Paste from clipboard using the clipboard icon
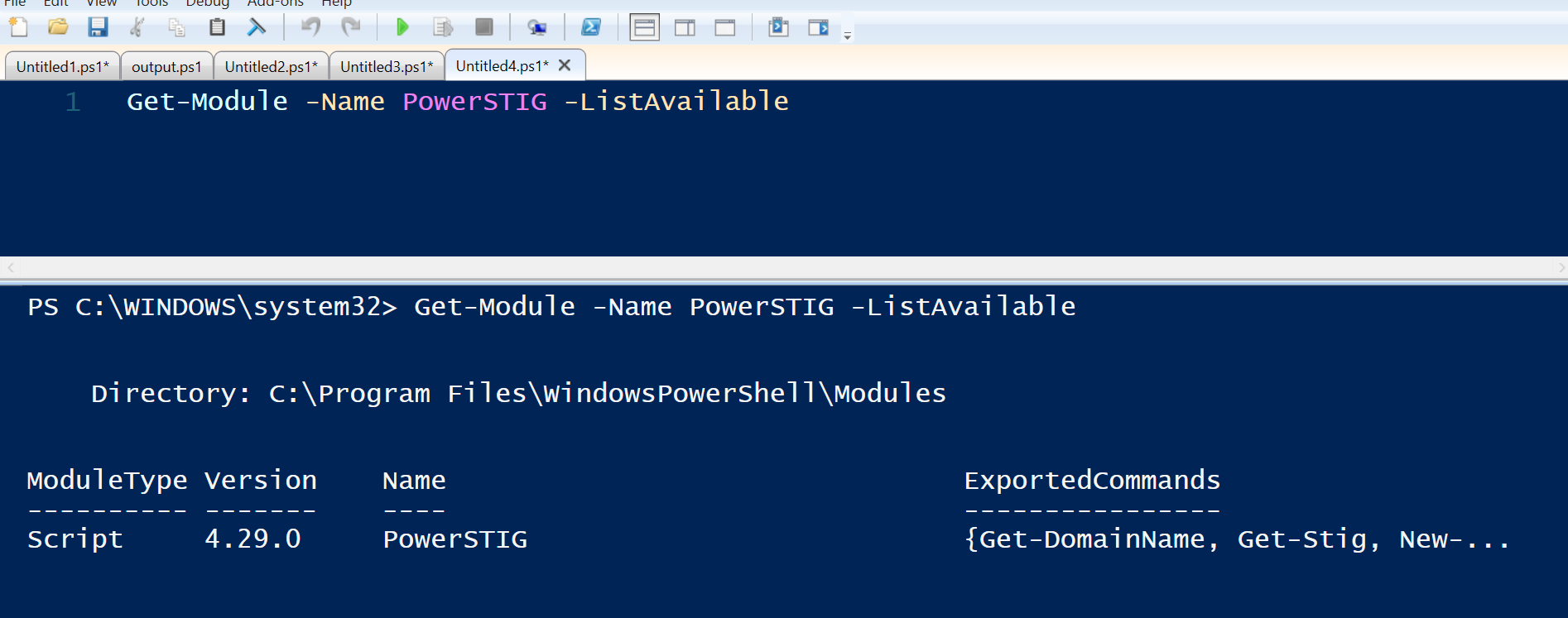1568x618 pixels. pyautogui.click(x=216, y=26)
